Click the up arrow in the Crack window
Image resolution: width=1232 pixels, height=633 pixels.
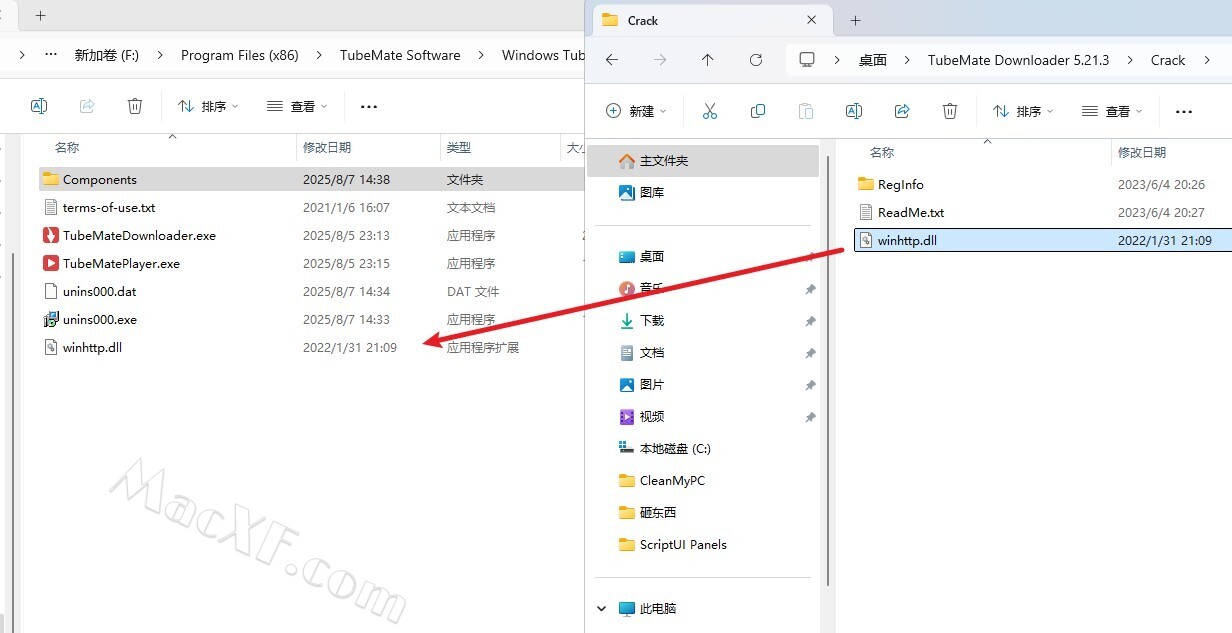tap(708, 60)
